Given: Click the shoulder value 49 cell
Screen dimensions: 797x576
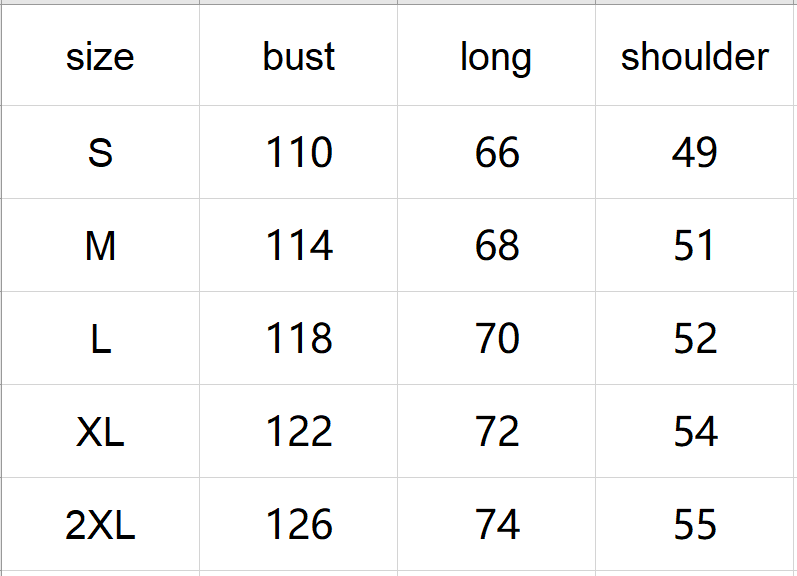Looking at the screenshot, I should [695, 153].
